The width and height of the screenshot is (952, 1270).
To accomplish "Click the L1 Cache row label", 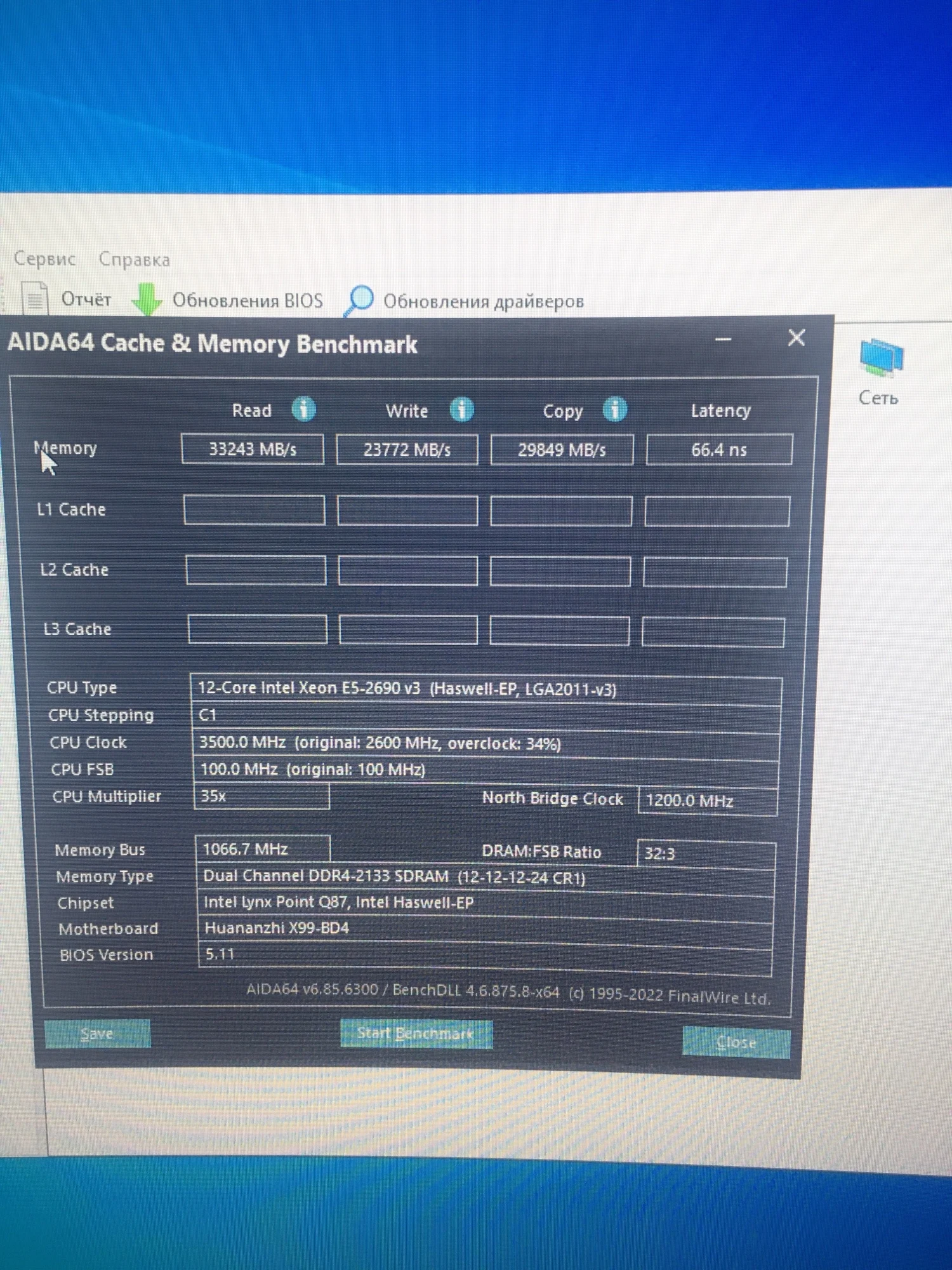I will coord(71,510).
